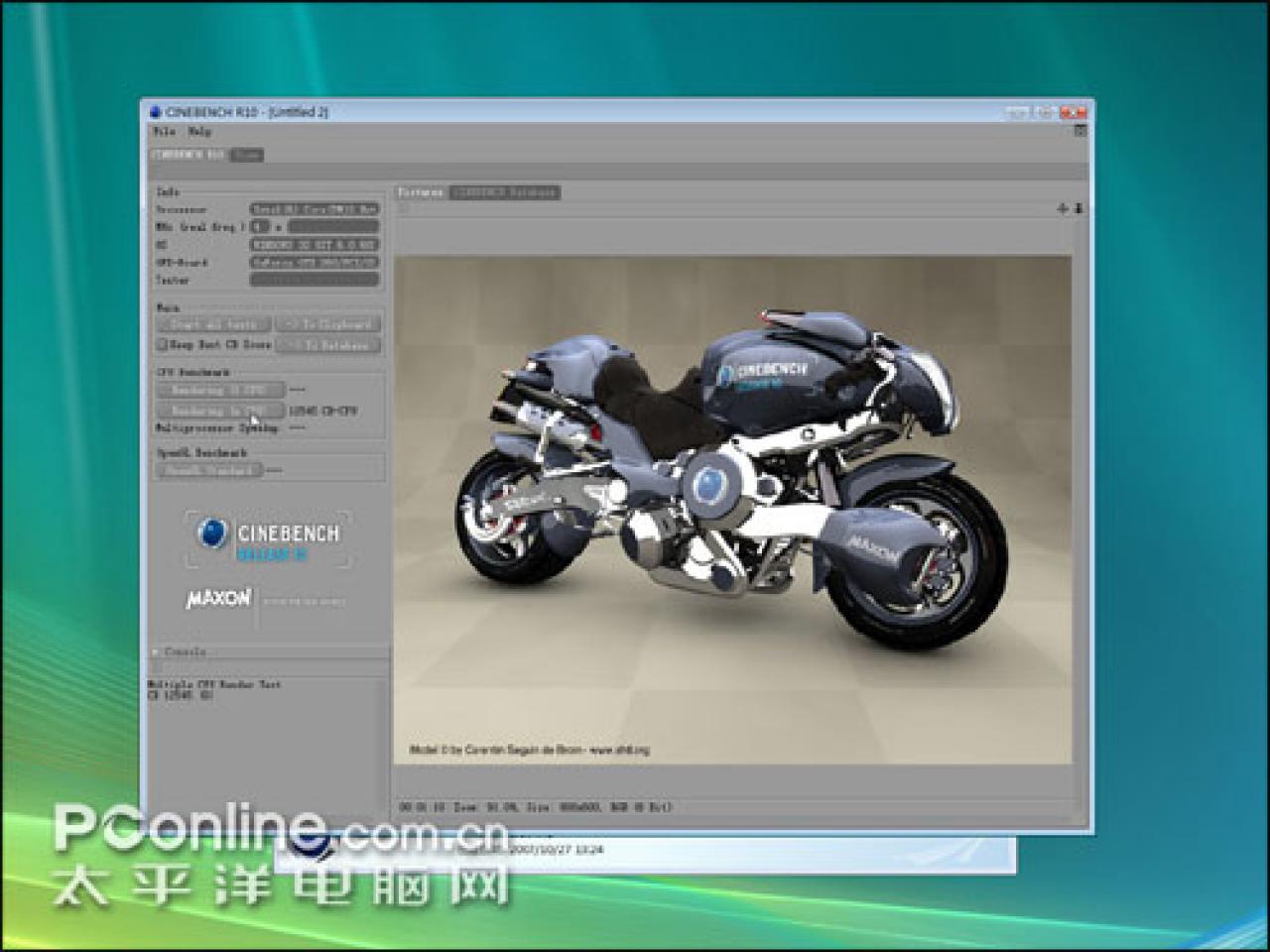Screen dimensions: 1270x952
Task: Maximize the CINEBENCH R10 window
Action: coord(1045,112)
